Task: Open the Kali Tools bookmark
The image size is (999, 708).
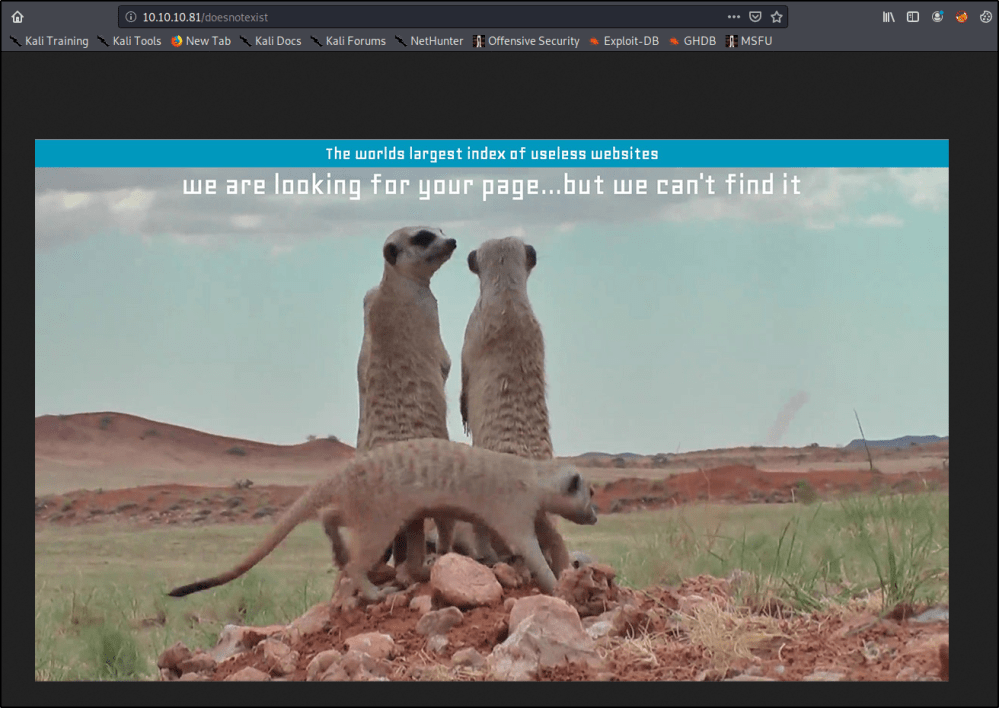Action: (130, 41)
